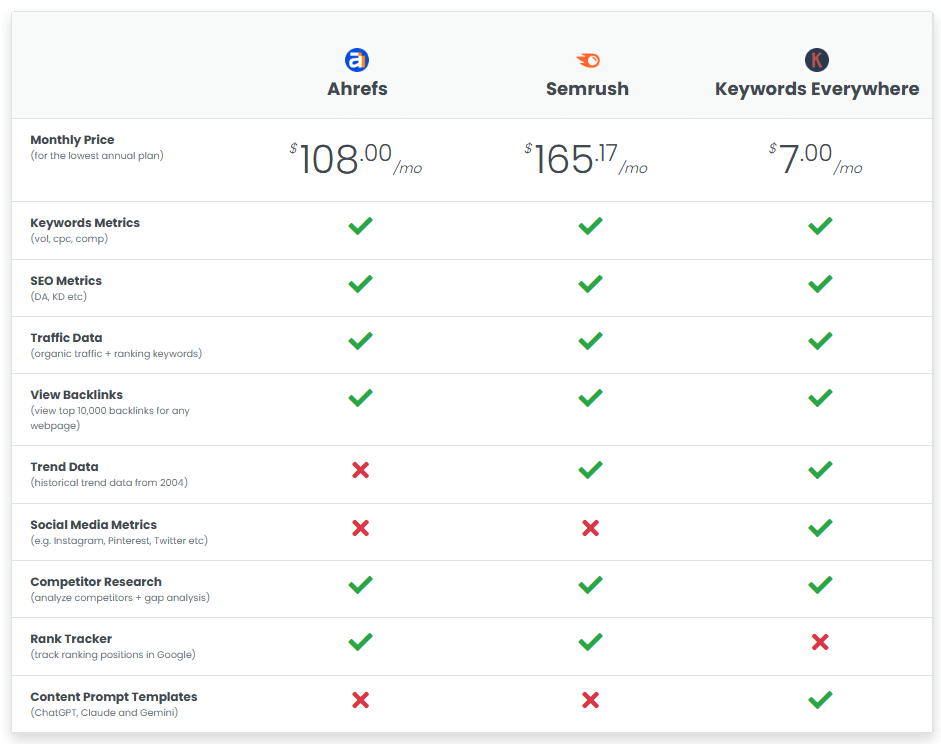941x744 pixels.
Task: Click Semrush checkmark for Keywords Metrics
Action: coord(591,226)
